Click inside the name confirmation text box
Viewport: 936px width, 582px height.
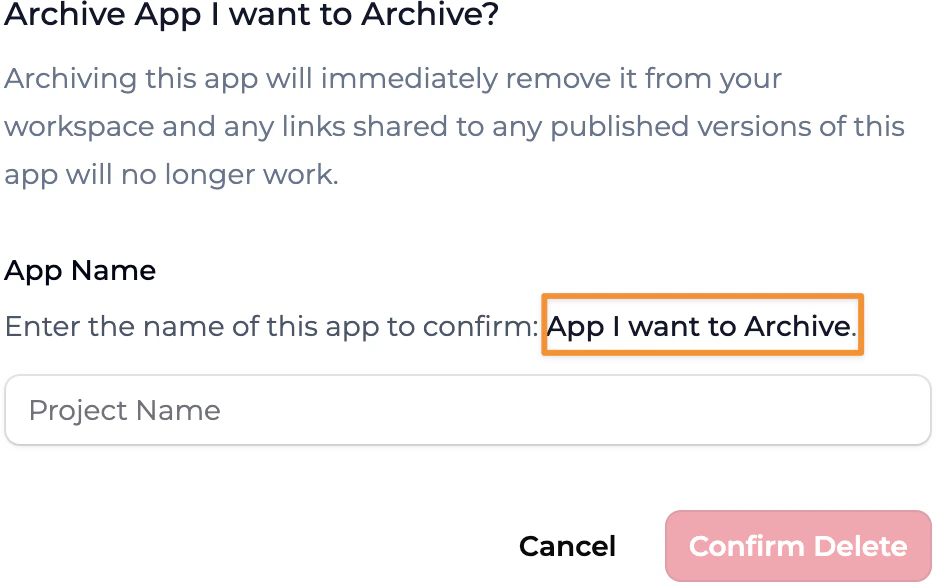pos(467,410)
